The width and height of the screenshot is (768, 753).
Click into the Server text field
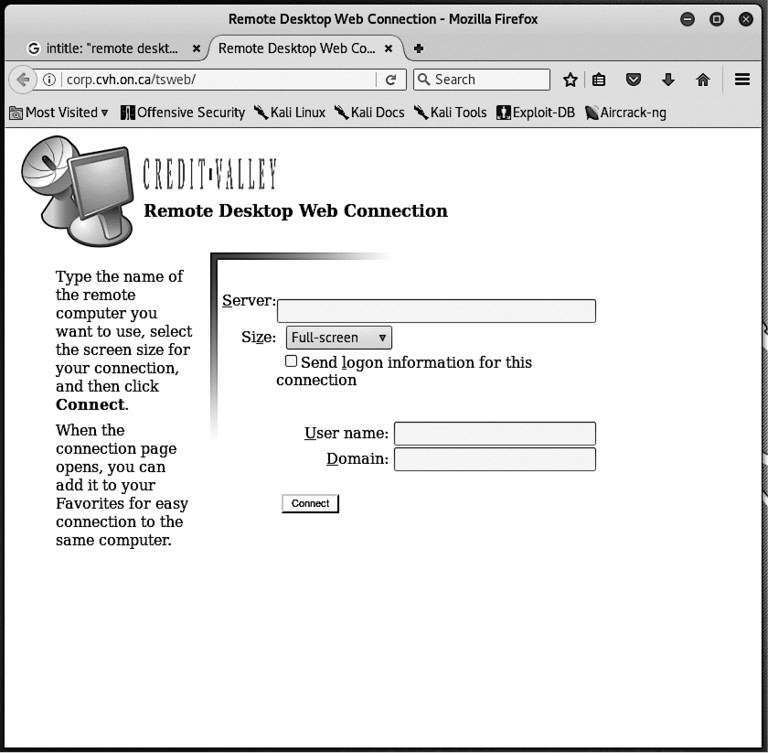point(436,311)
